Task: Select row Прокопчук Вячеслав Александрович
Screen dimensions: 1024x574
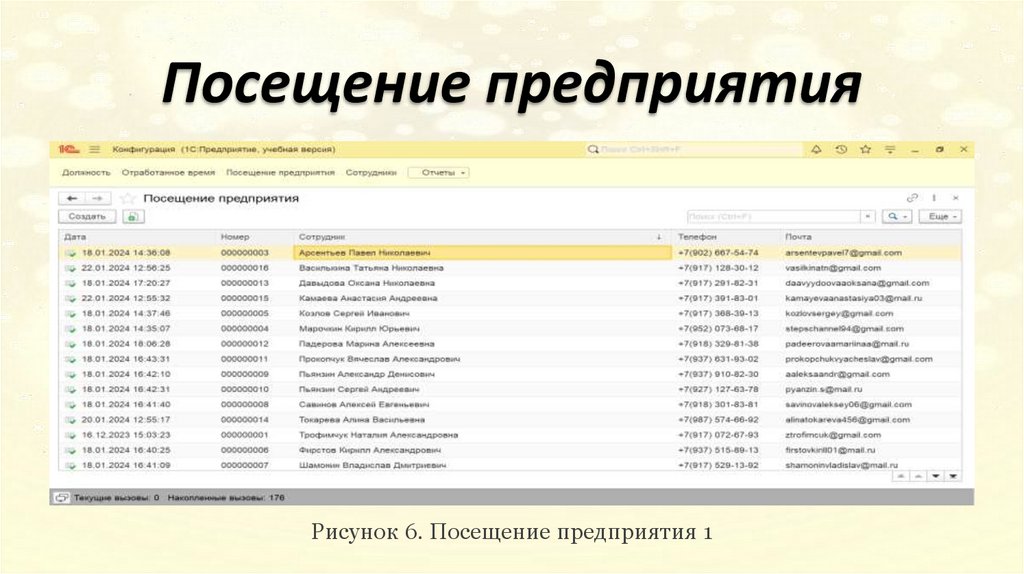Action: [x=510, y=359]
